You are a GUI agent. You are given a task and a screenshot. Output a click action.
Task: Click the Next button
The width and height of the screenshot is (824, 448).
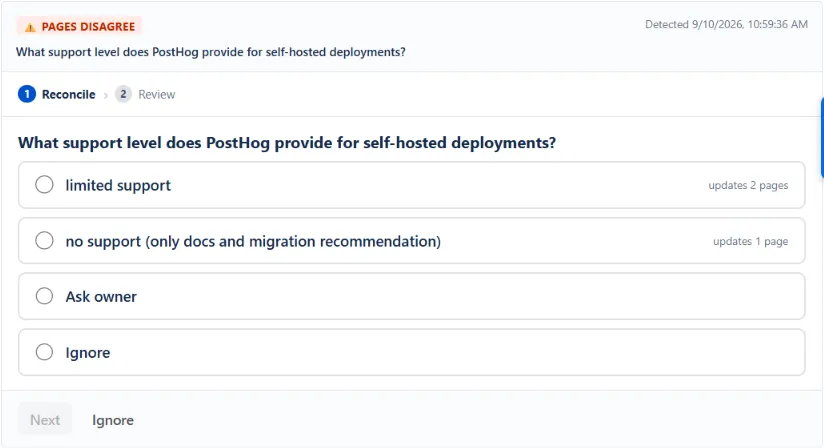point(45,420)
